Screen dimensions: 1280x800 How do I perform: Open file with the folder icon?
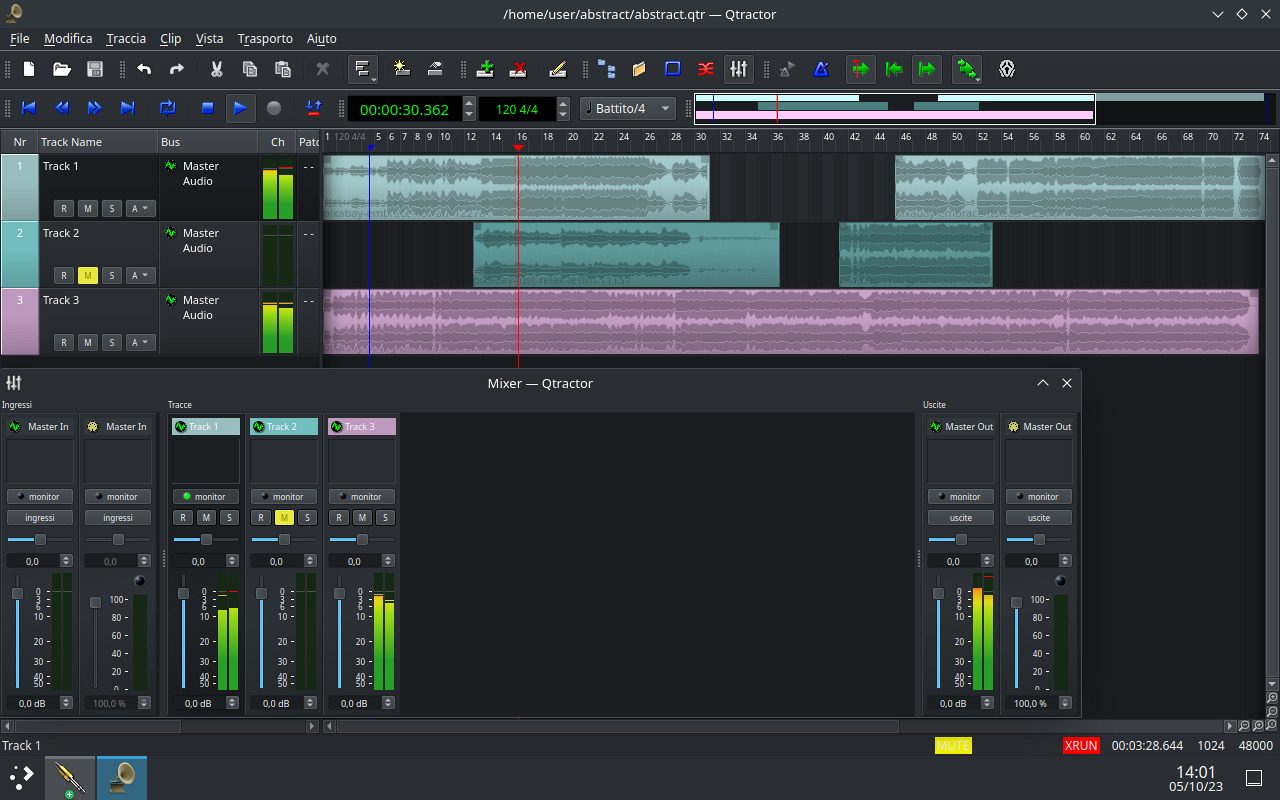pyautogui.click(x=62, y=69)
